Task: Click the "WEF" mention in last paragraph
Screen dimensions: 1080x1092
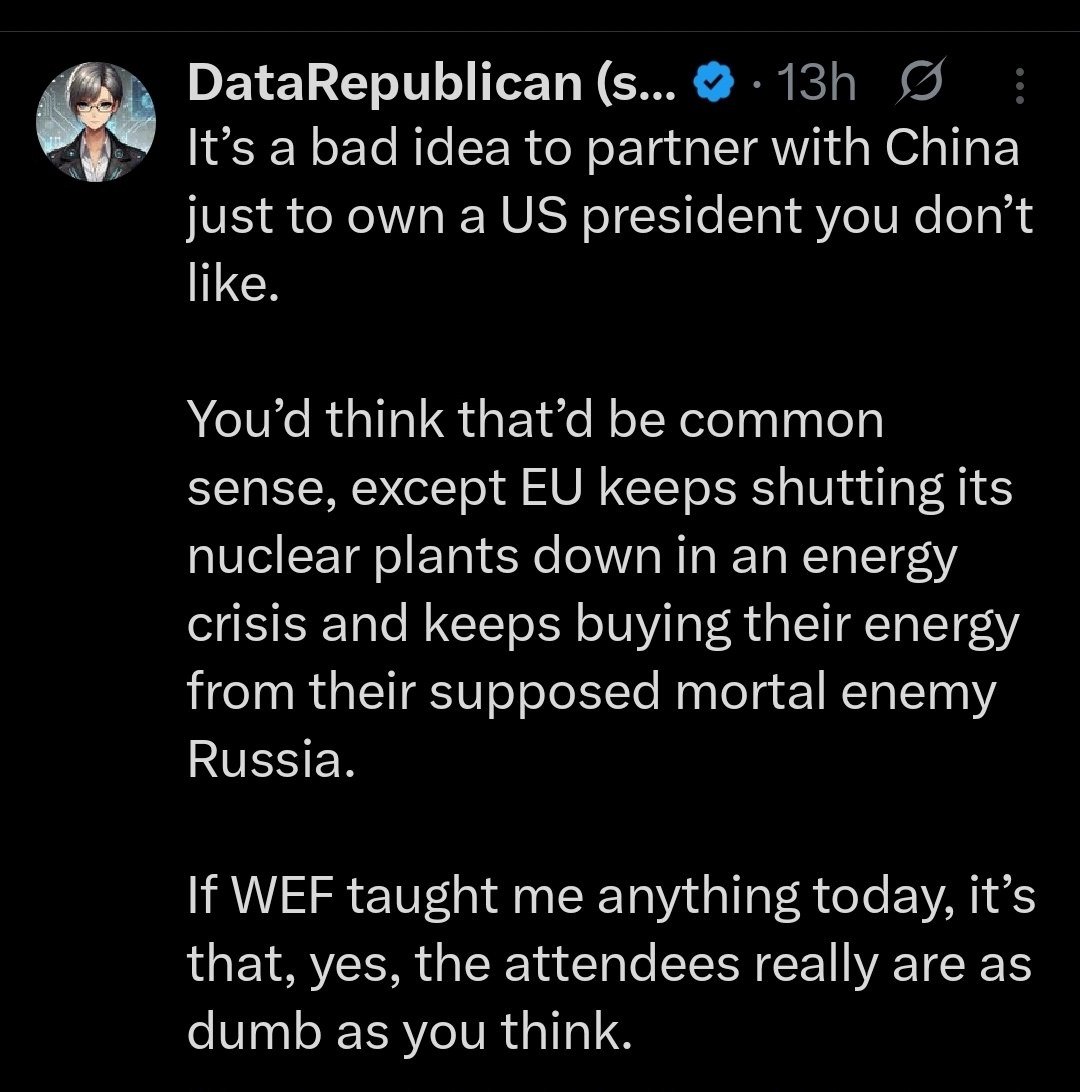Action: 279,896
